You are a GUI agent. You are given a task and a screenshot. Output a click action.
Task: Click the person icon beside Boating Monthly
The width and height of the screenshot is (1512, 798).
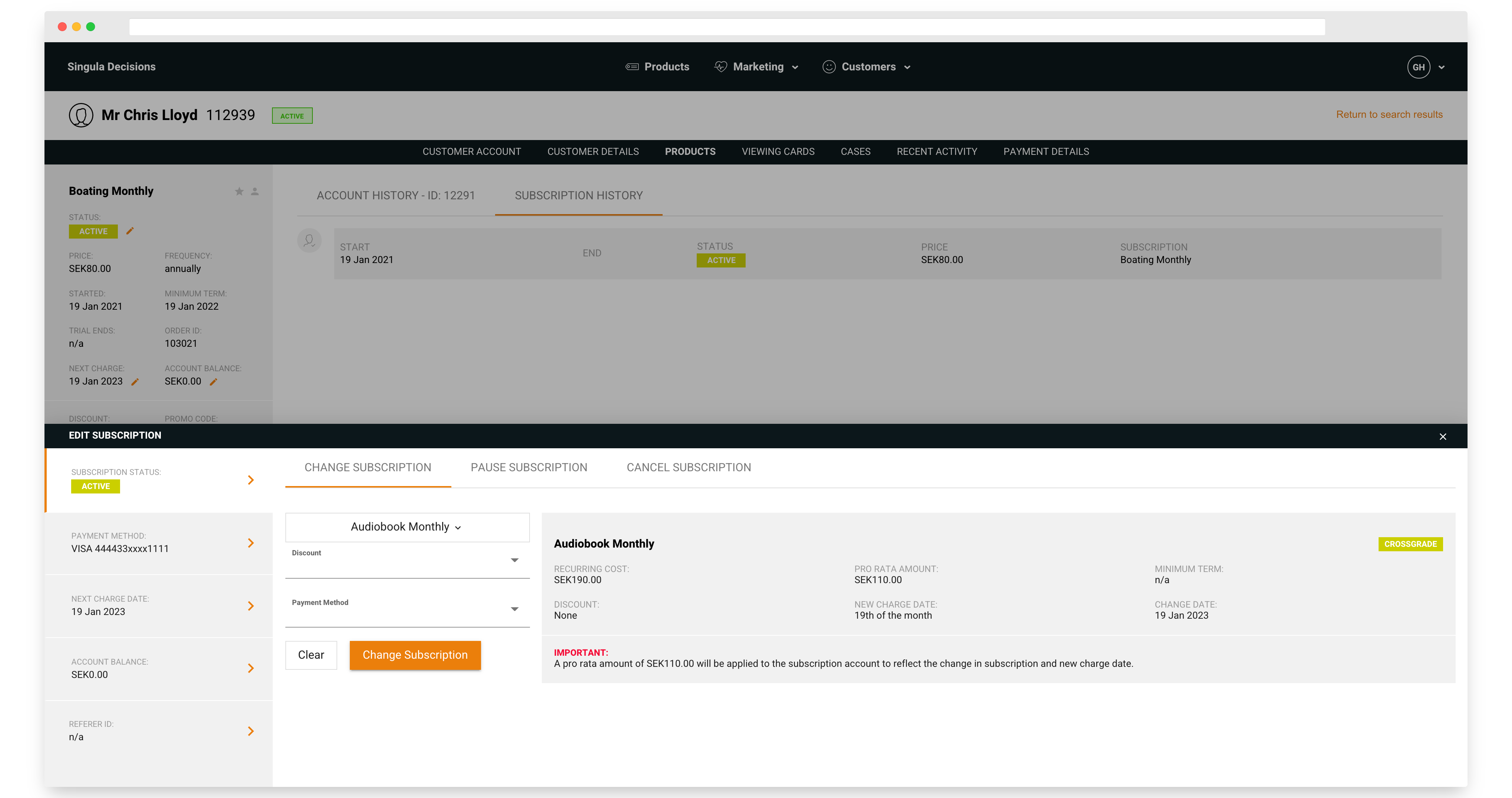255,191
